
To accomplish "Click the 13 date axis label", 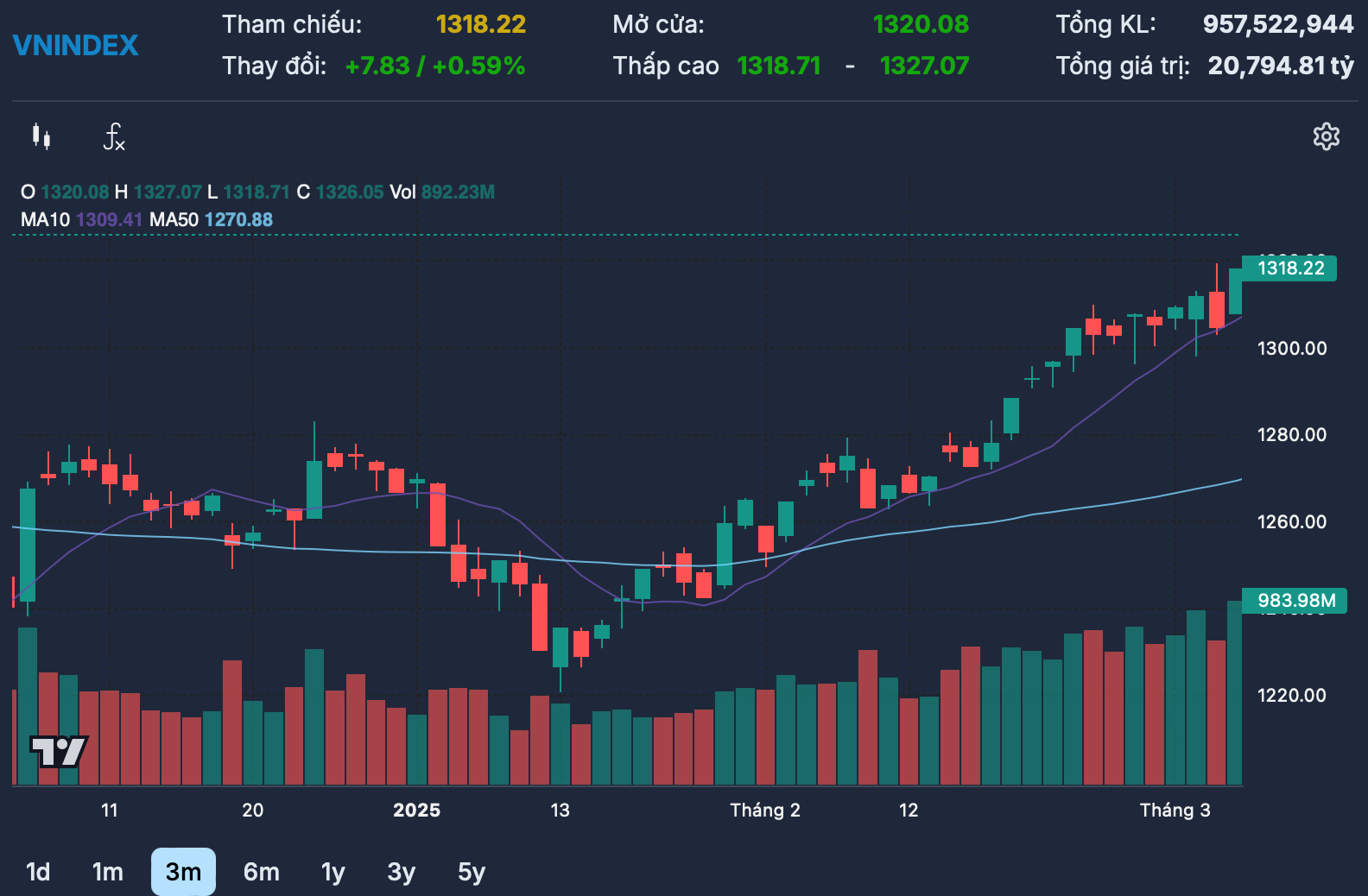I will [560, 811].
